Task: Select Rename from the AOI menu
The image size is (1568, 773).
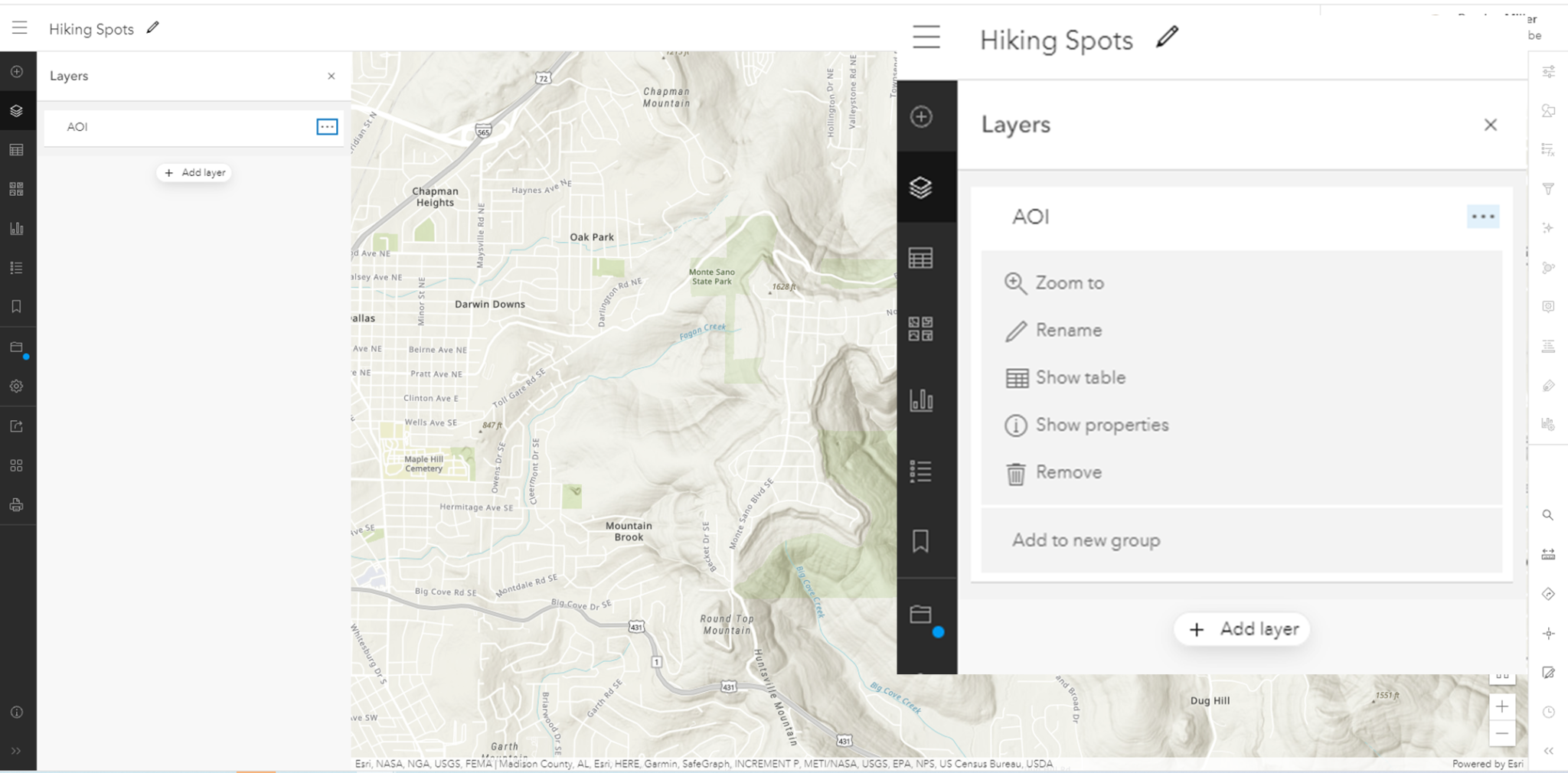Action: [x=1068, y=331]
